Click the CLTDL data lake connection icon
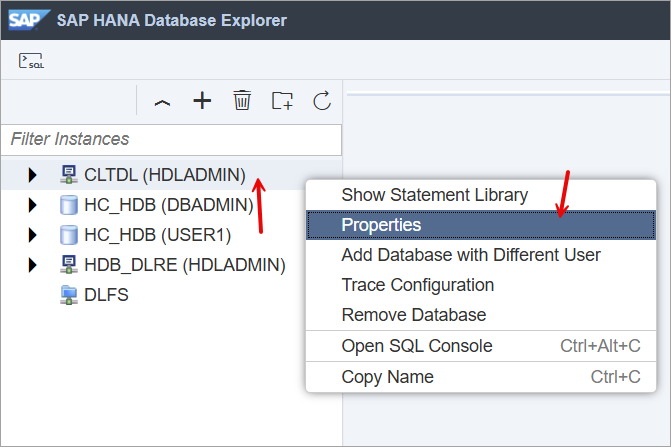Viewport: 671px width, 447px height. coord(68,175)
